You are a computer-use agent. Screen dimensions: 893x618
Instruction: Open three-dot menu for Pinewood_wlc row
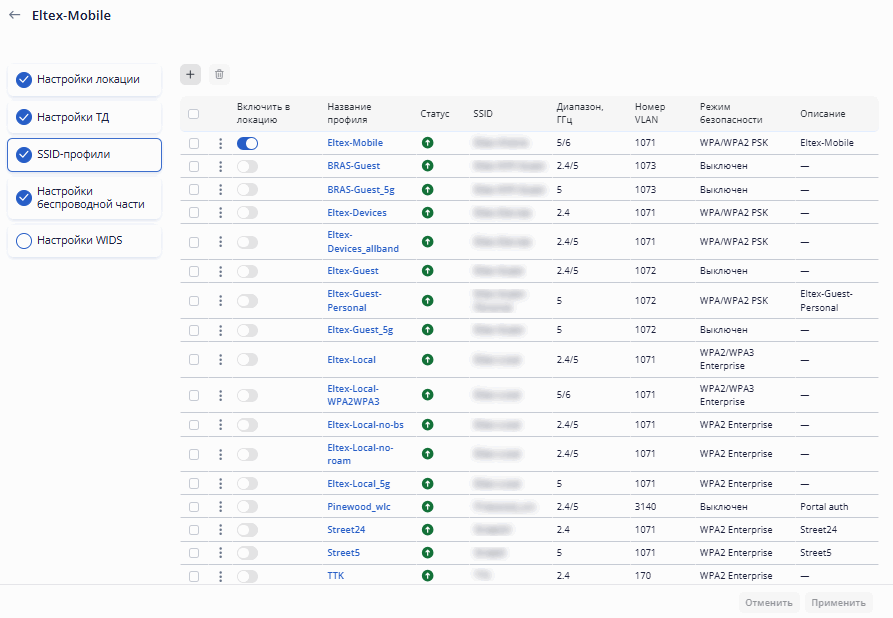click(220, 507)
